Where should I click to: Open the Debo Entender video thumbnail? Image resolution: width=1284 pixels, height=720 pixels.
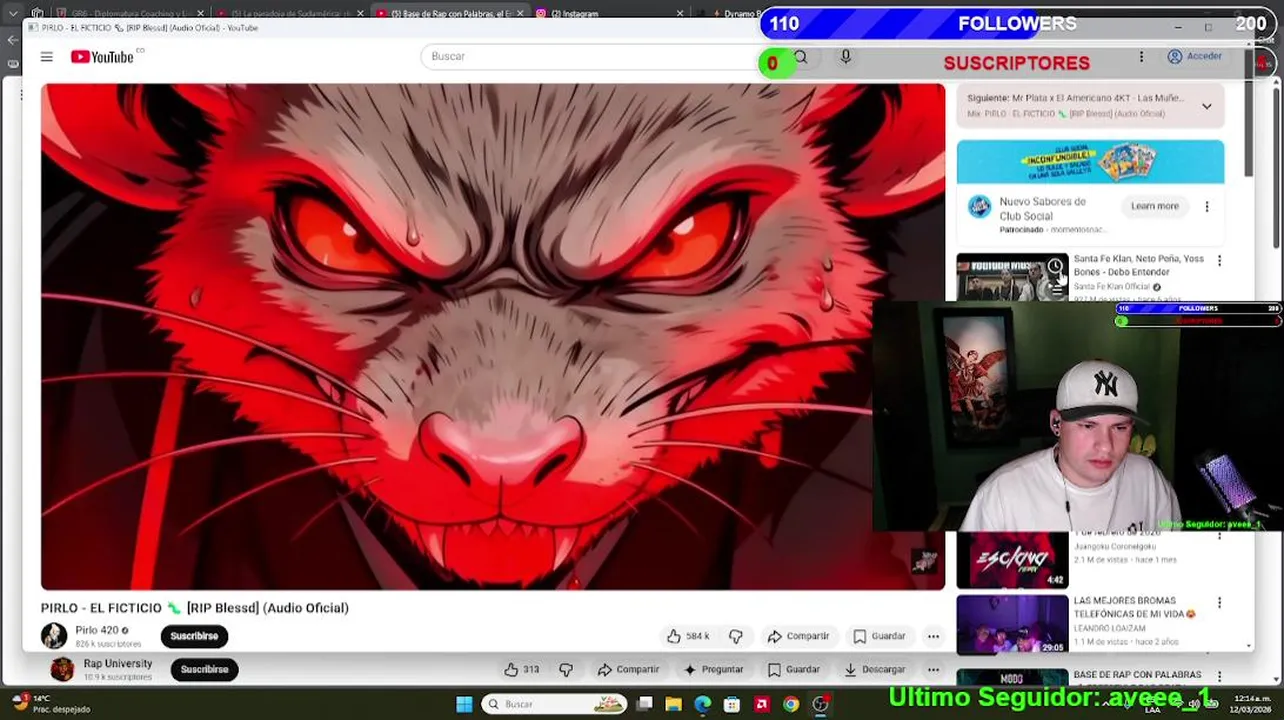coord(1012,277)
